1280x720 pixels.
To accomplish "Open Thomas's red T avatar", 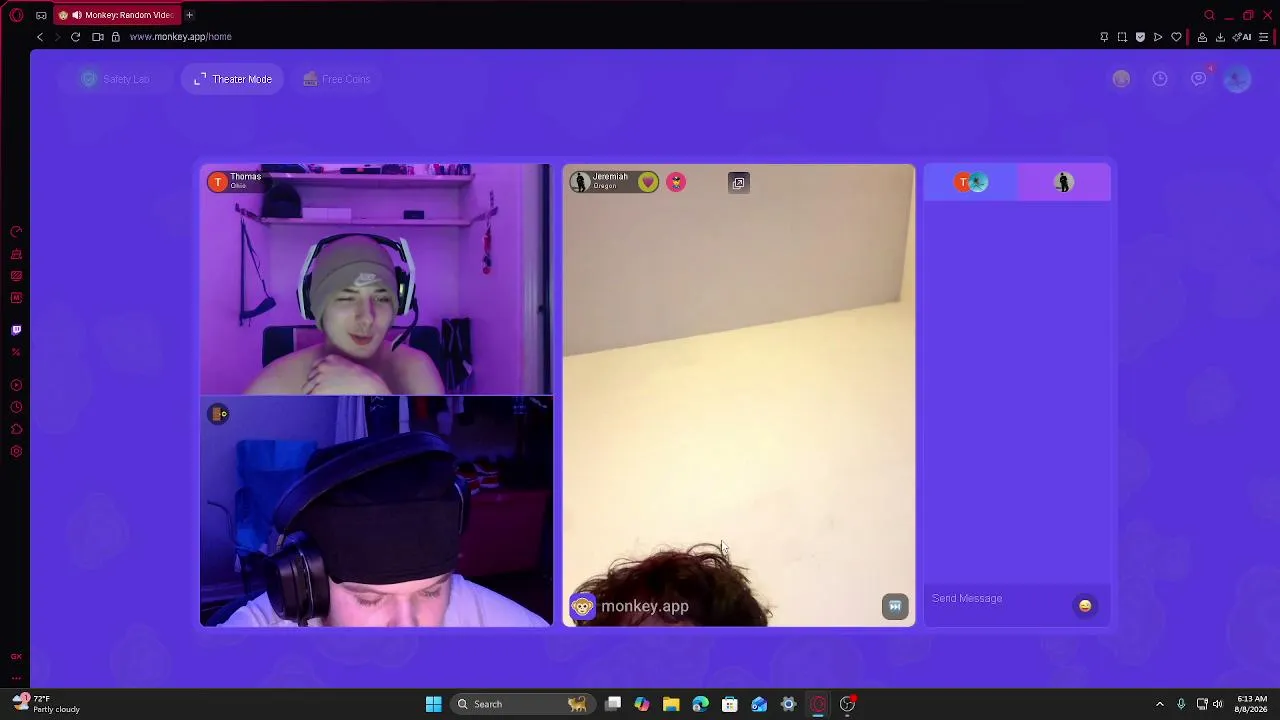I will click(217, 181).
